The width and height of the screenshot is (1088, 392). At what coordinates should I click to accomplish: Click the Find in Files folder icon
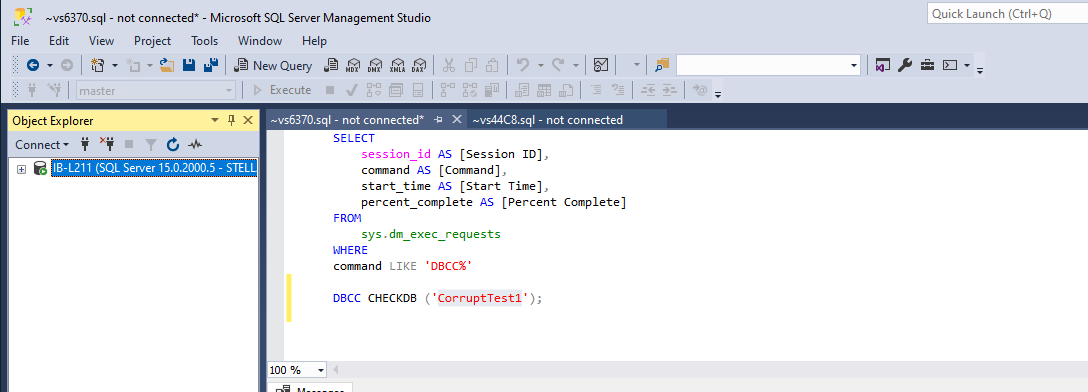[661, 65]
